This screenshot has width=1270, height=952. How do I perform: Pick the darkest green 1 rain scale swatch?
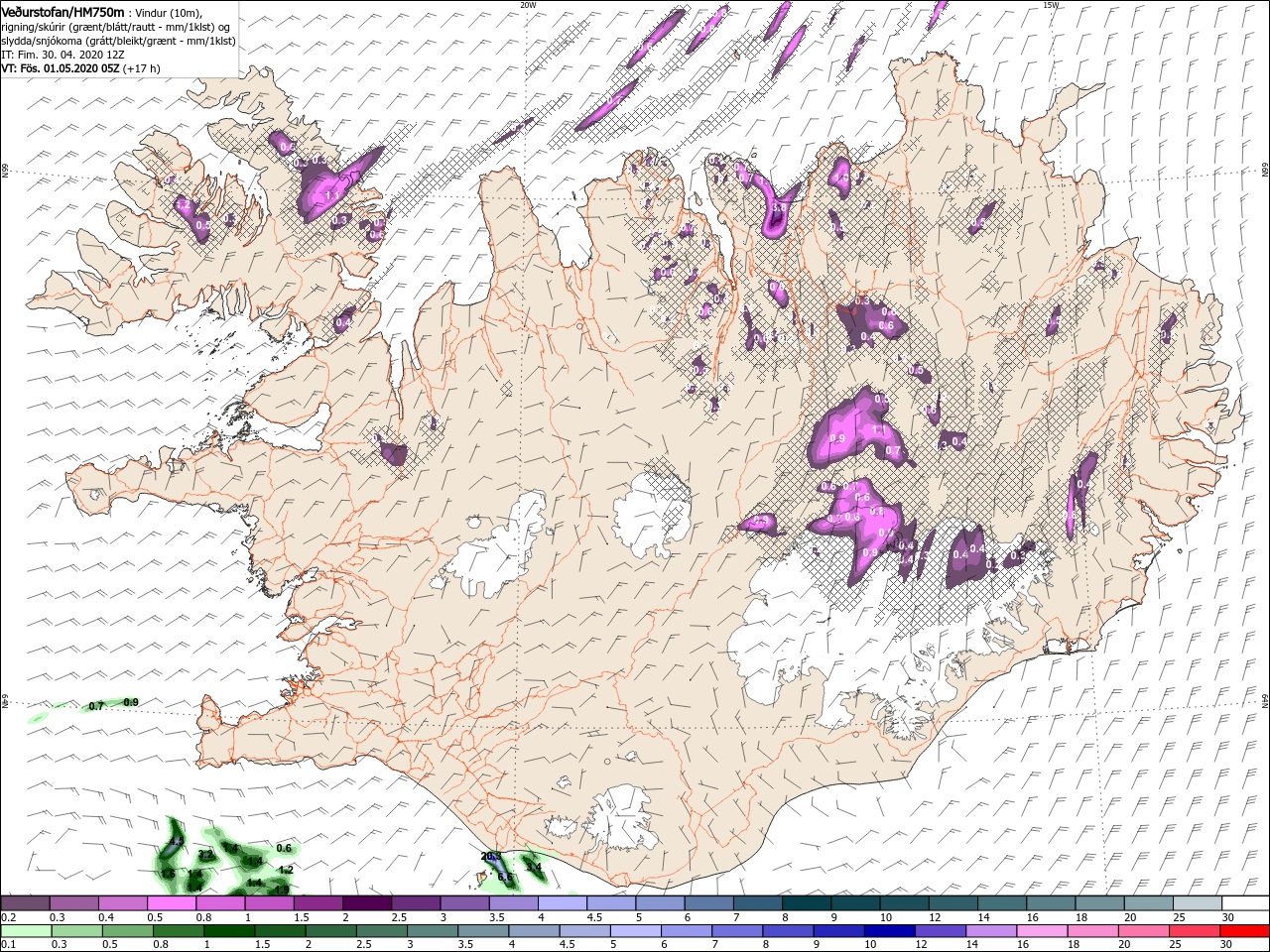(230, 931)
